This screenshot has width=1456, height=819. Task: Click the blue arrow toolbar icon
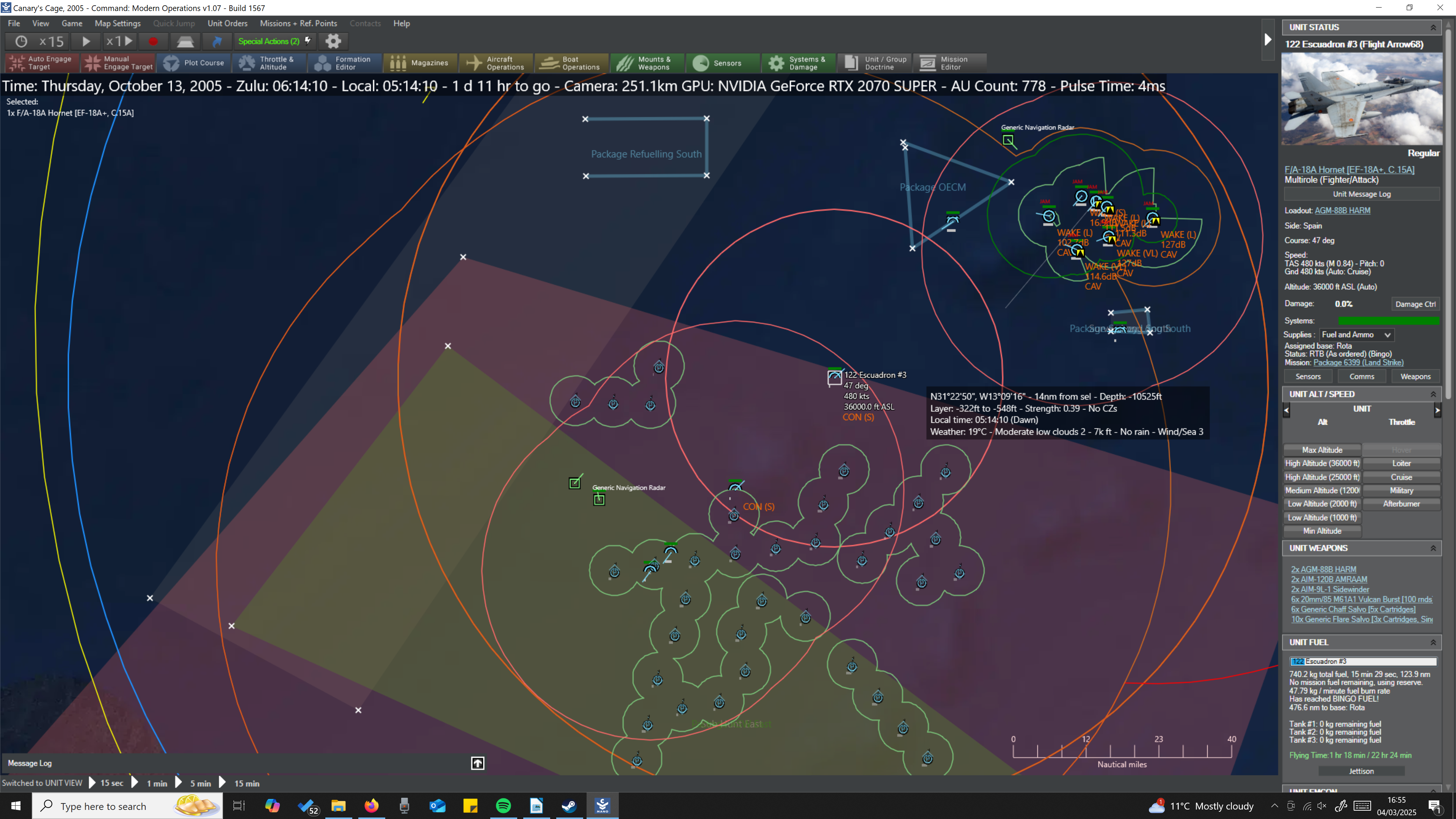pyautogui.click(x=217, y=41)
